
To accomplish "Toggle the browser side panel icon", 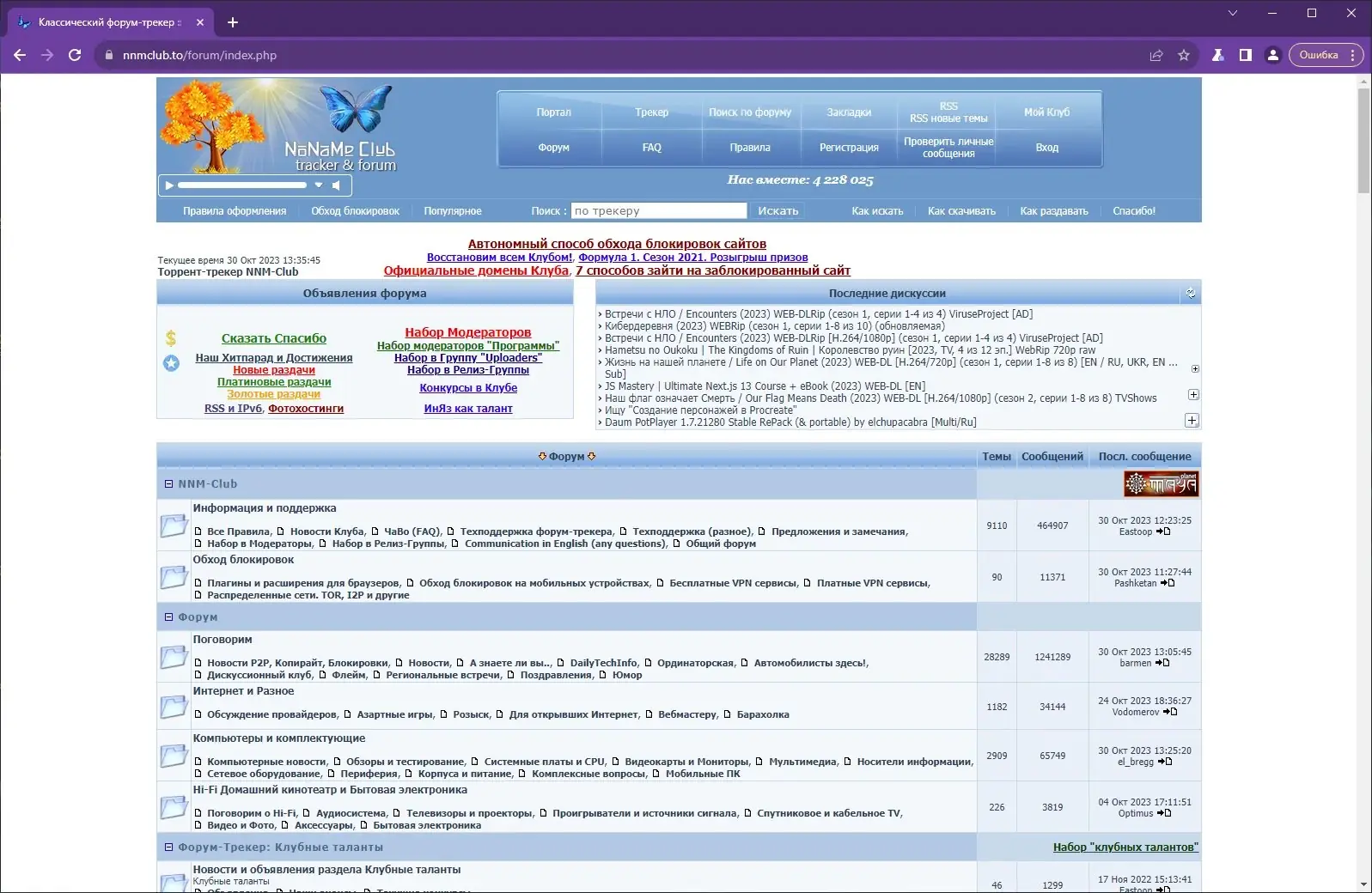I will point(1245,55).
